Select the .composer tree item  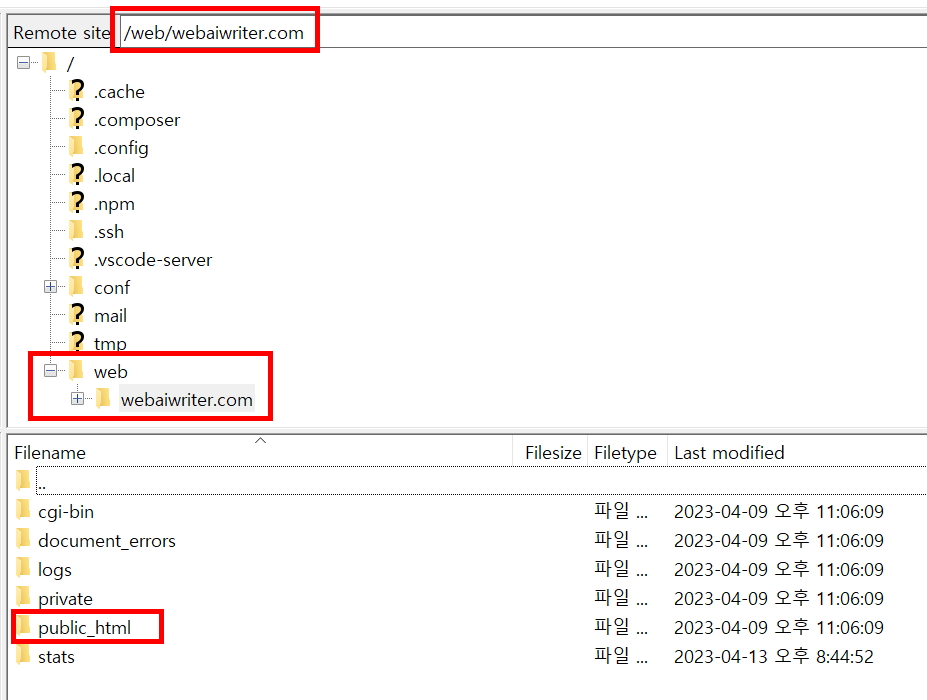click(x=137, y=120)
